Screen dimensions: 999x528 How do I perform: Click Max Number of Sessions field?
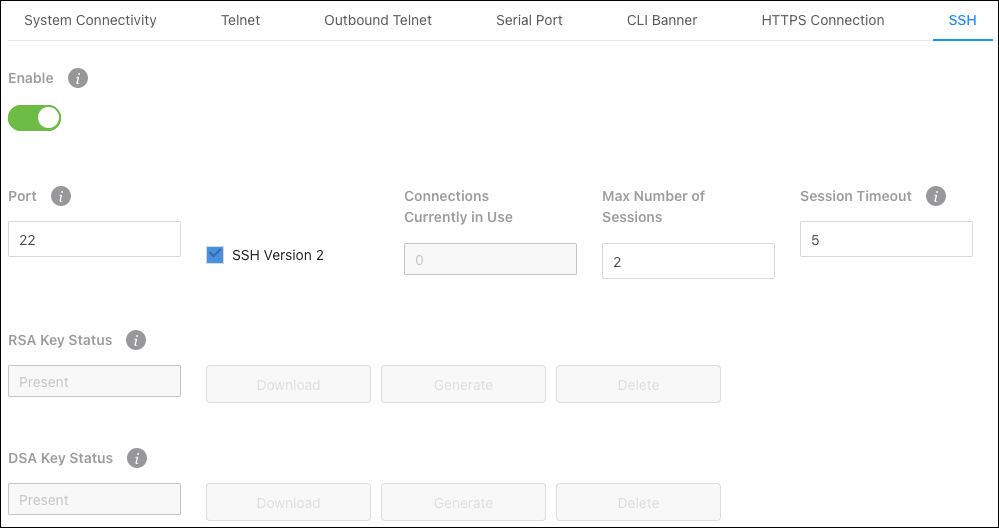pyautogui.click(x=688, y=261)
